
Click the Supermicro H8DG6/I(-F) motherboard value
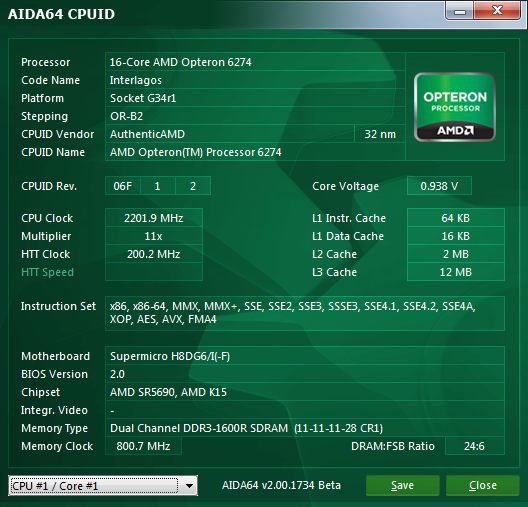[x=305, y=356]
